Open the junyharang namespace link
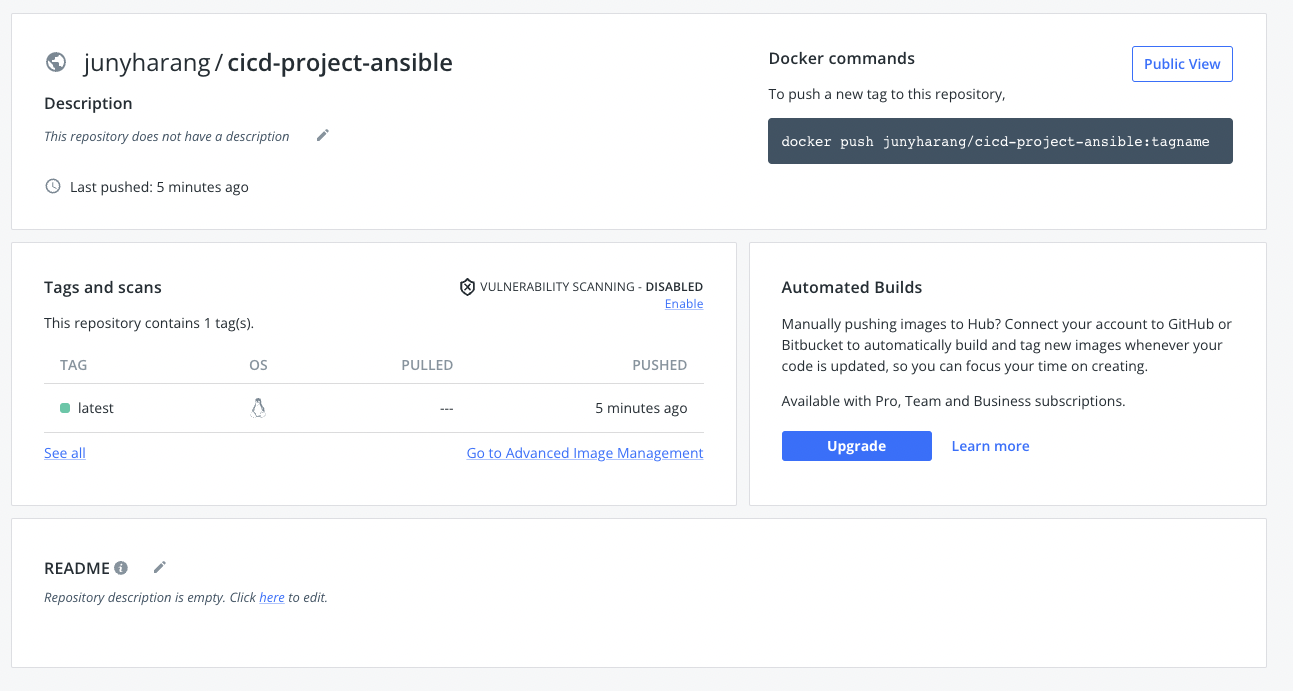Screen dimensions: 1293x691 point(147,63)
